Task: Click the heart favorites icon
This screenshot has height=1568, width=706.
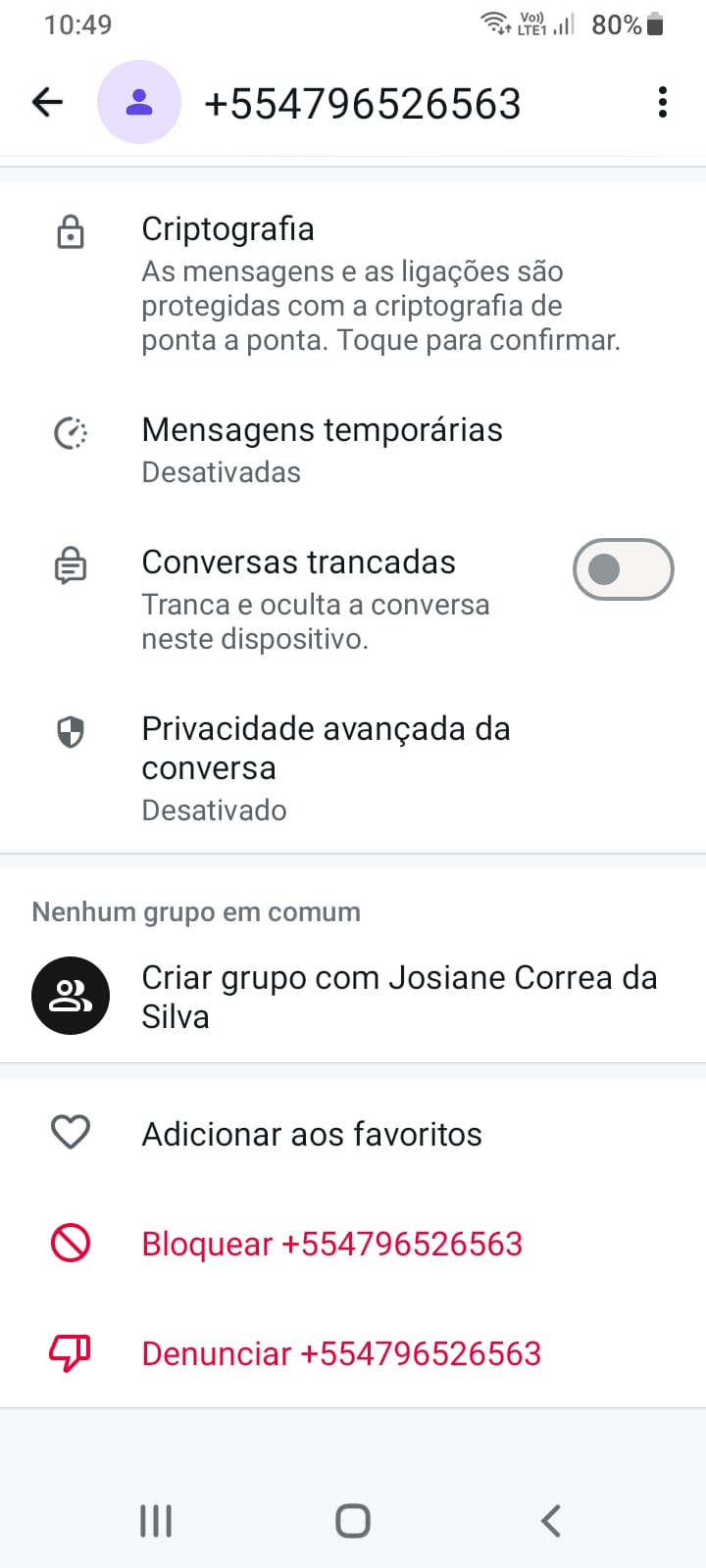Action: 71,1133
